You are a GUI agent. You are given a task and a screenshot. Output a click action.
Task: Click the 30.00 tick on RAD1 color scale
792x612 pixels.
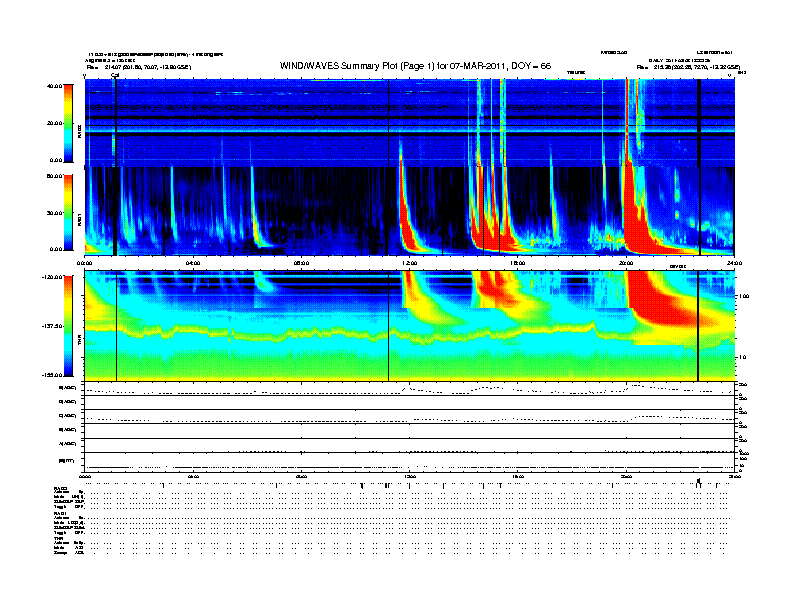point(55,213)
